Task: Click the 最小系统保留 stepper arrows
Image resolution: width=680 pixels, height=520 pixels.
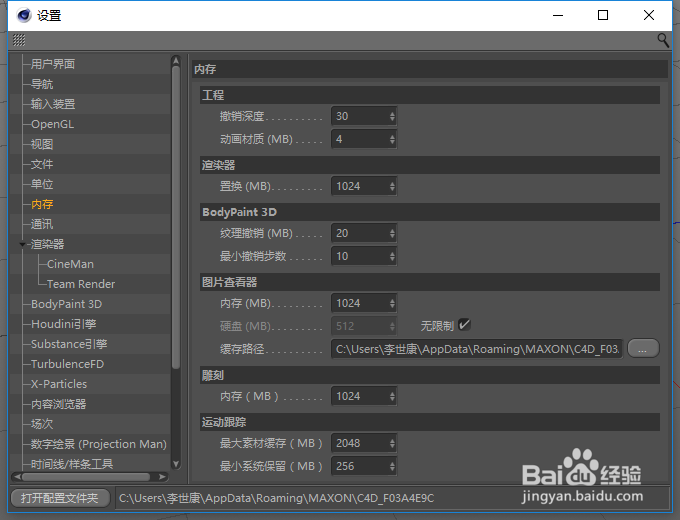Action: click(392, 466)
